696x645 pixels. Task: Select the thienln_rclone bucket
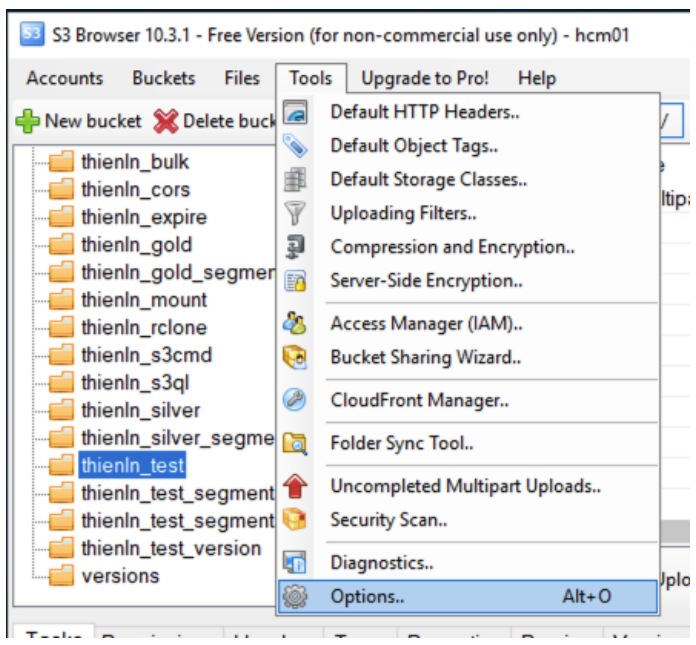[144, 327]
